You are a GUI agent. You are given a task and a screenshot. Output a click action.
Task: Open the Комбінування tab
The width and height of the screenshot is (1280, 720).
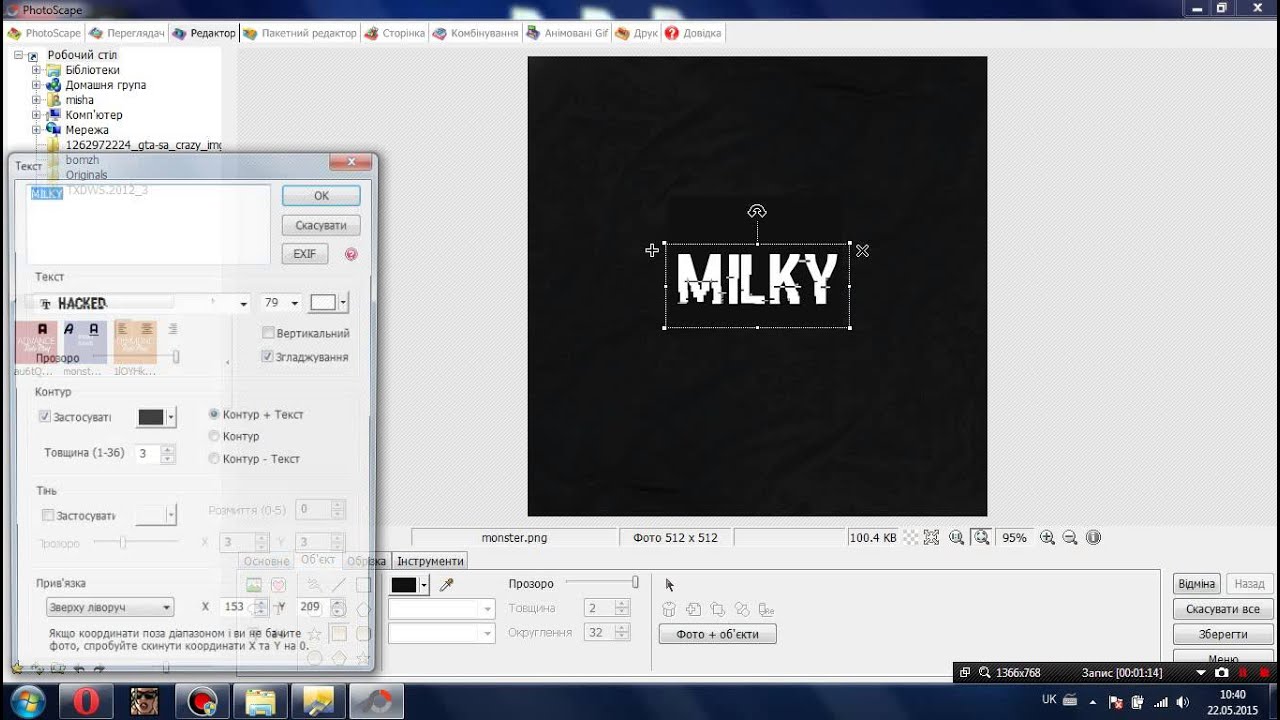pos(476,33)
